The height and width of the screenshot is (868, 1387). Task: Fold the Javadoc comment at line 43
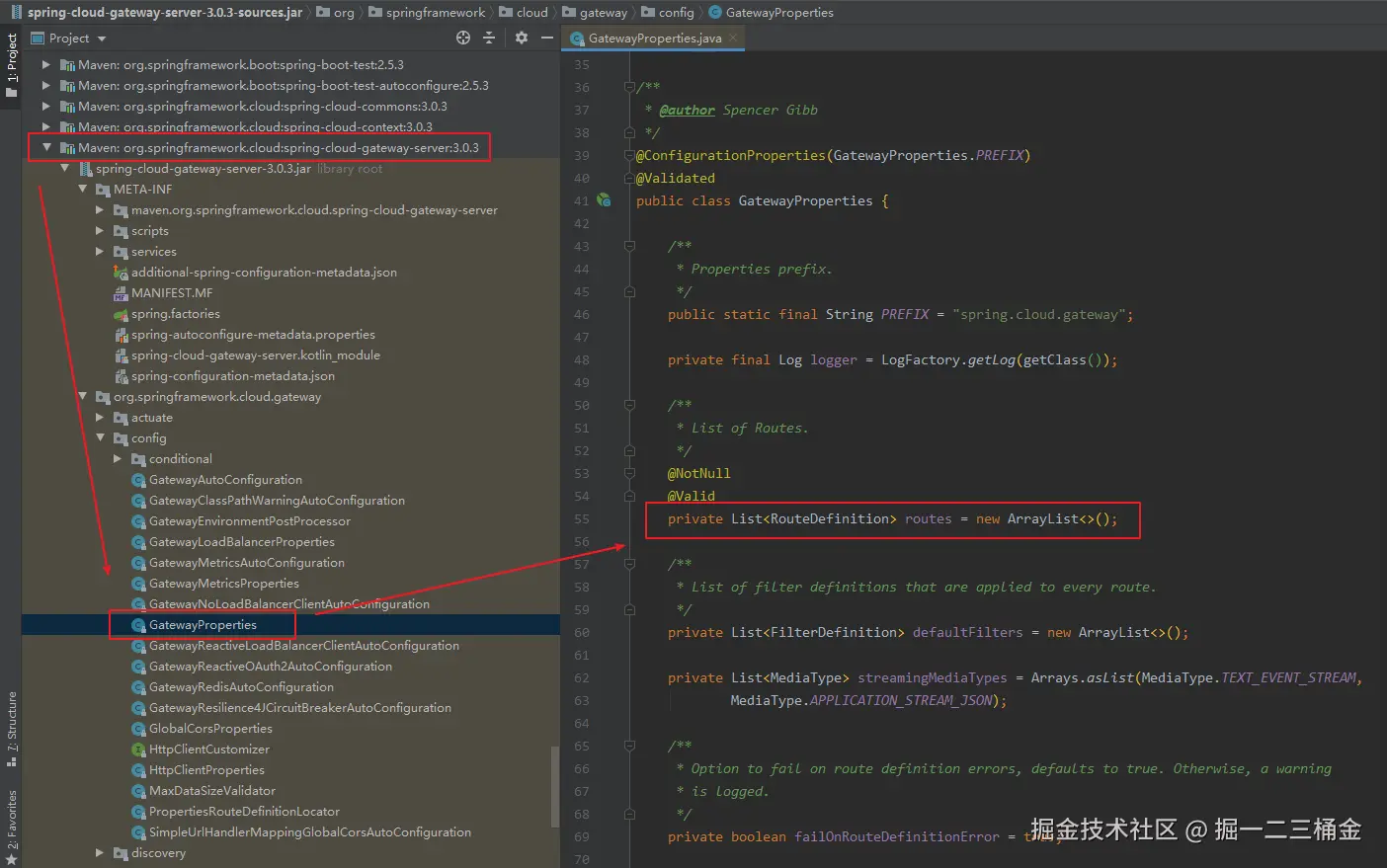(x=629, y=246)
